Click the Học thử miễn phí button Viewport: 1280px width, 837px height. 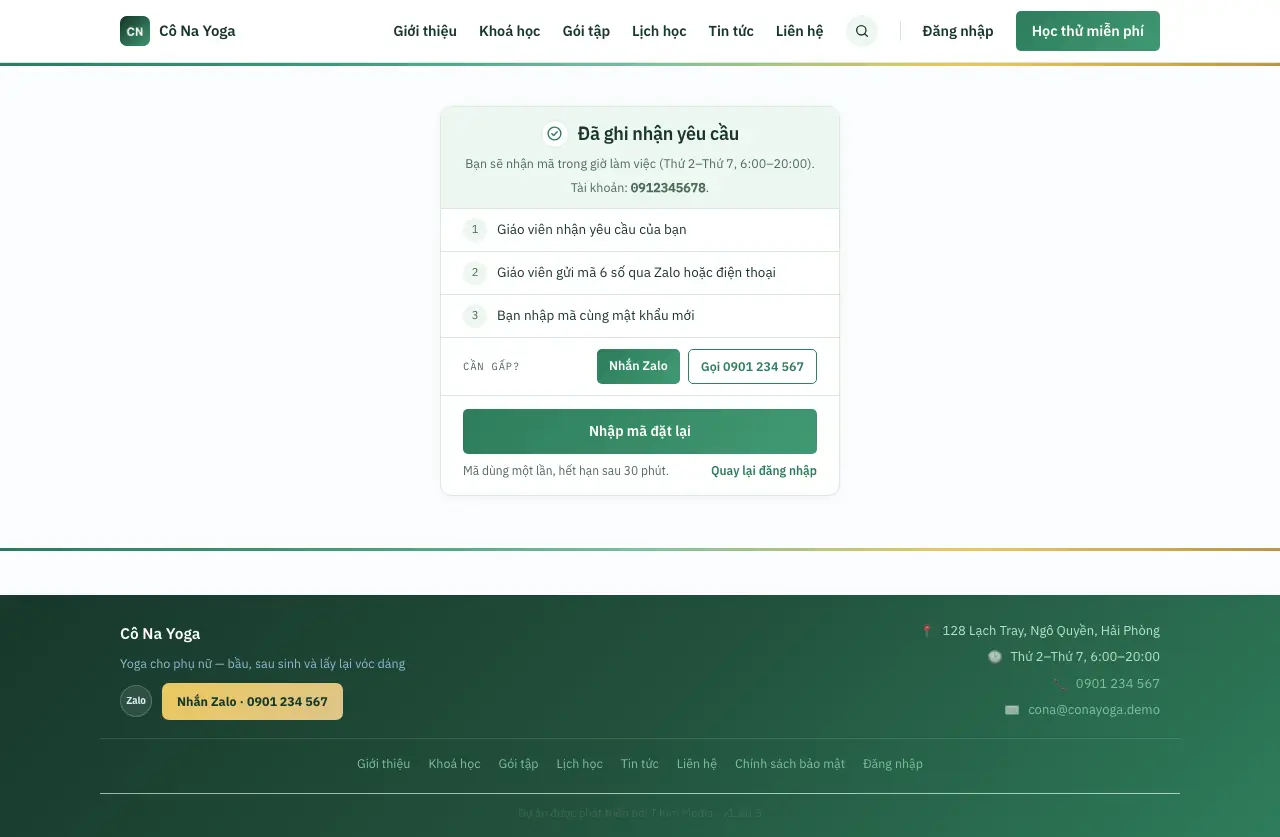click(x=1088, y=31)
